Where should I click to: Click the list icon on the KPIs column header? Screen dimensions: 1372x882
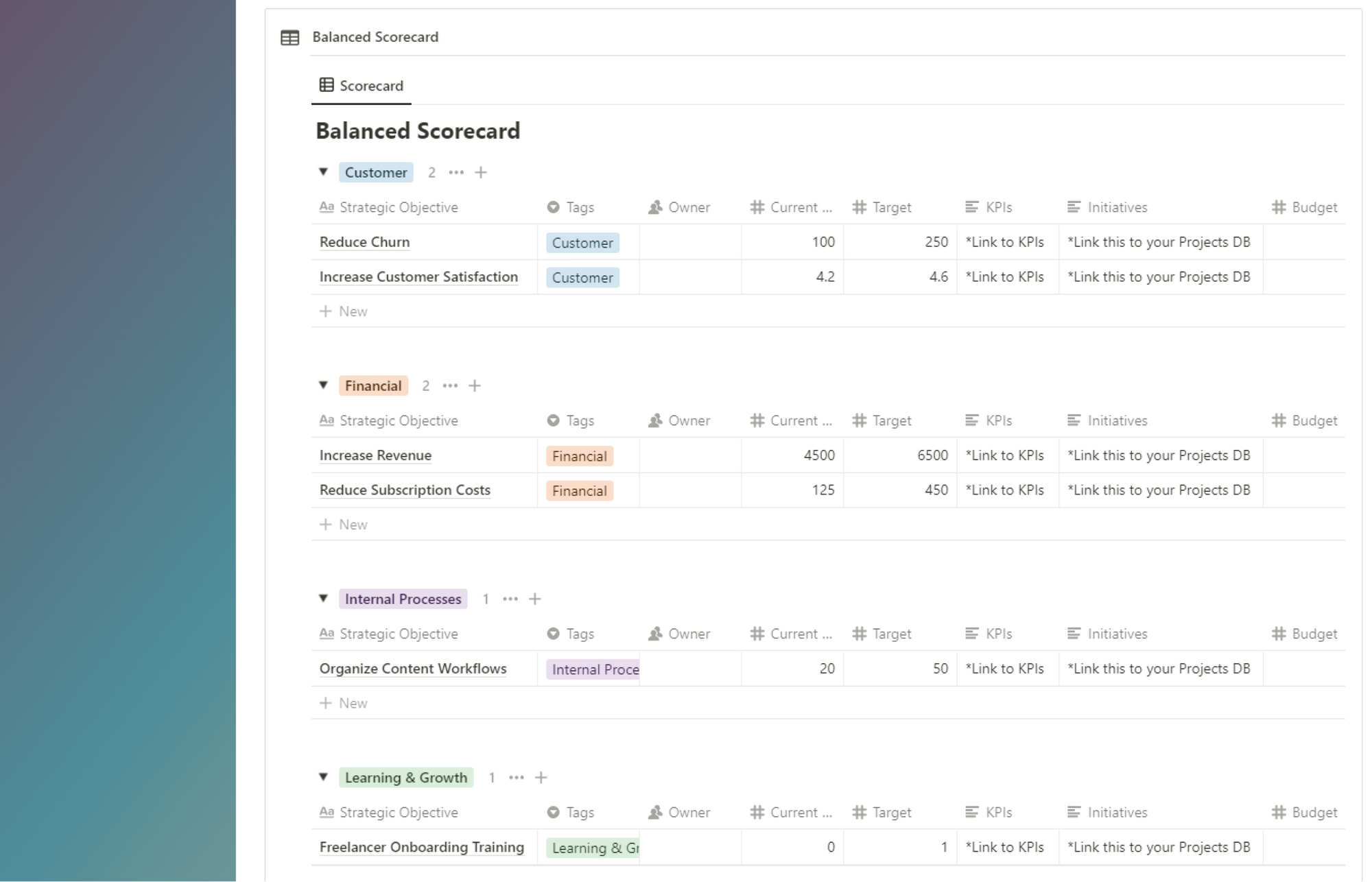point(970,206)
